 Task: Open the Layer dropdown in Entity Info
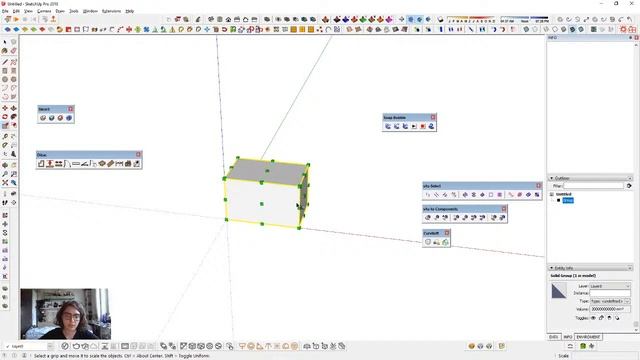(x=610, y=286)
